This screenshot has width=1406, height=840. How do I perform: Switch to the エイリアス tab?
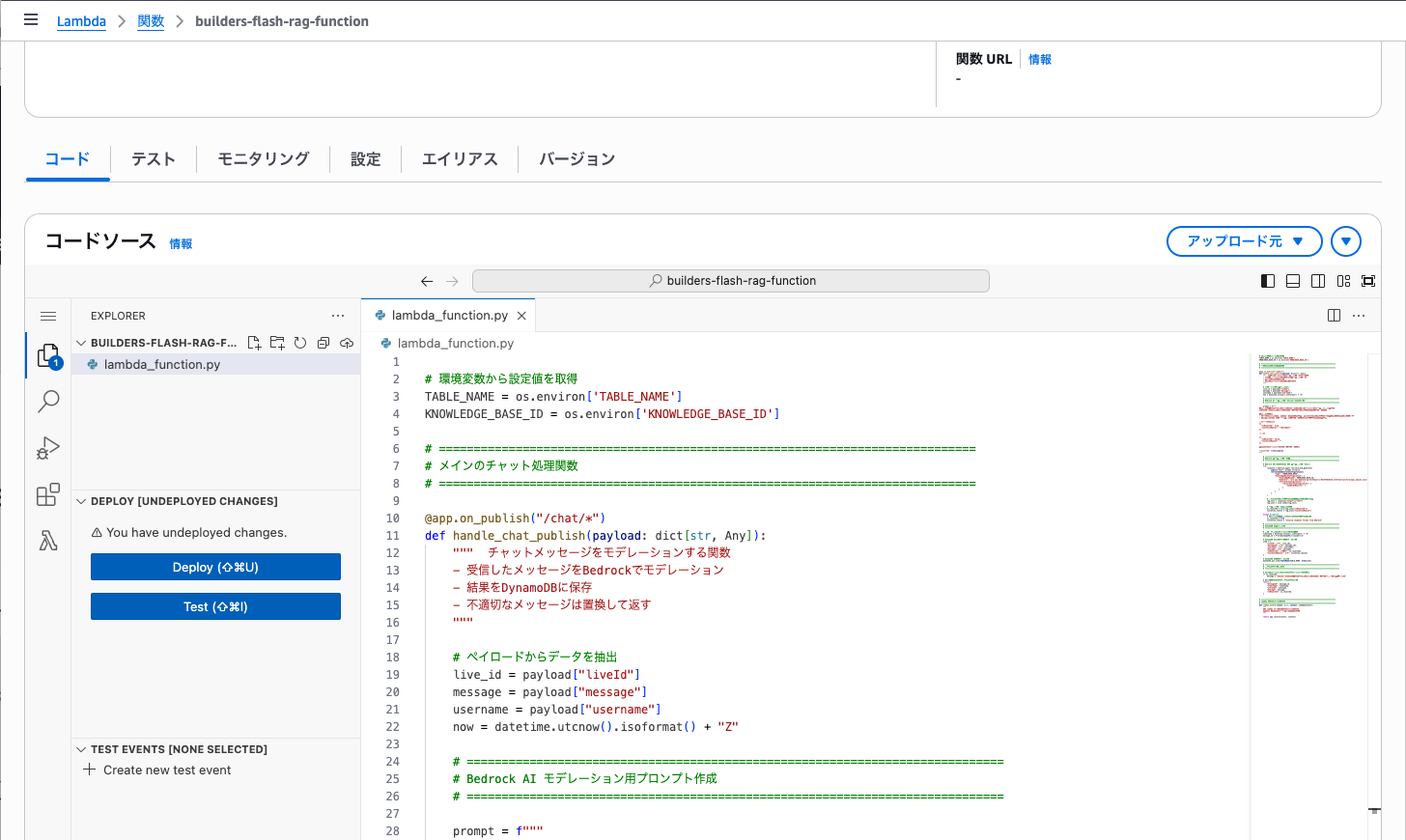click(459, 158)
